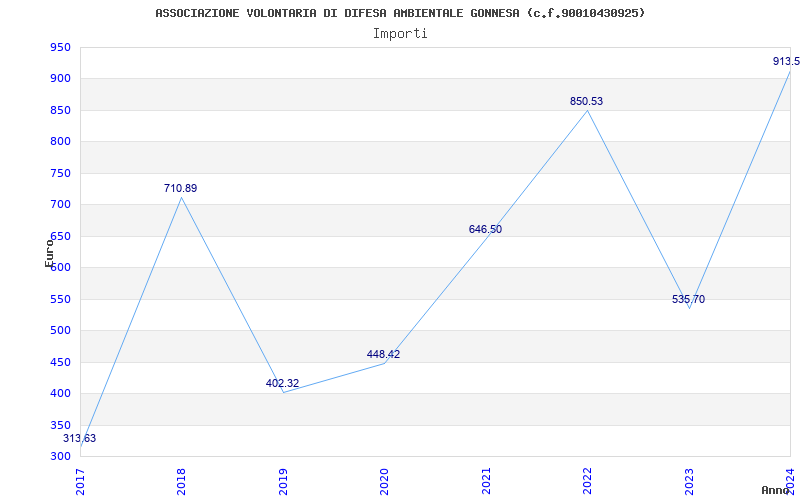
Task: Click the 313.63 data label for 2017
Action: point(80,438)
